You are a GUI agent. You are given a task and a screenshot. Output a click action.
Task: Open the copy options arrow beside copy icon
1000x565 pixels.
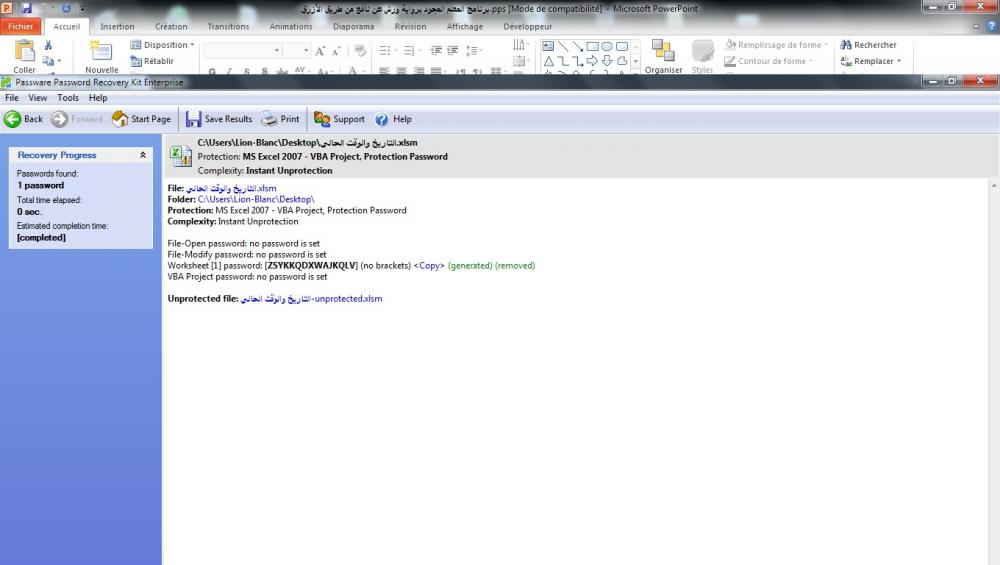tap(59, 61)
